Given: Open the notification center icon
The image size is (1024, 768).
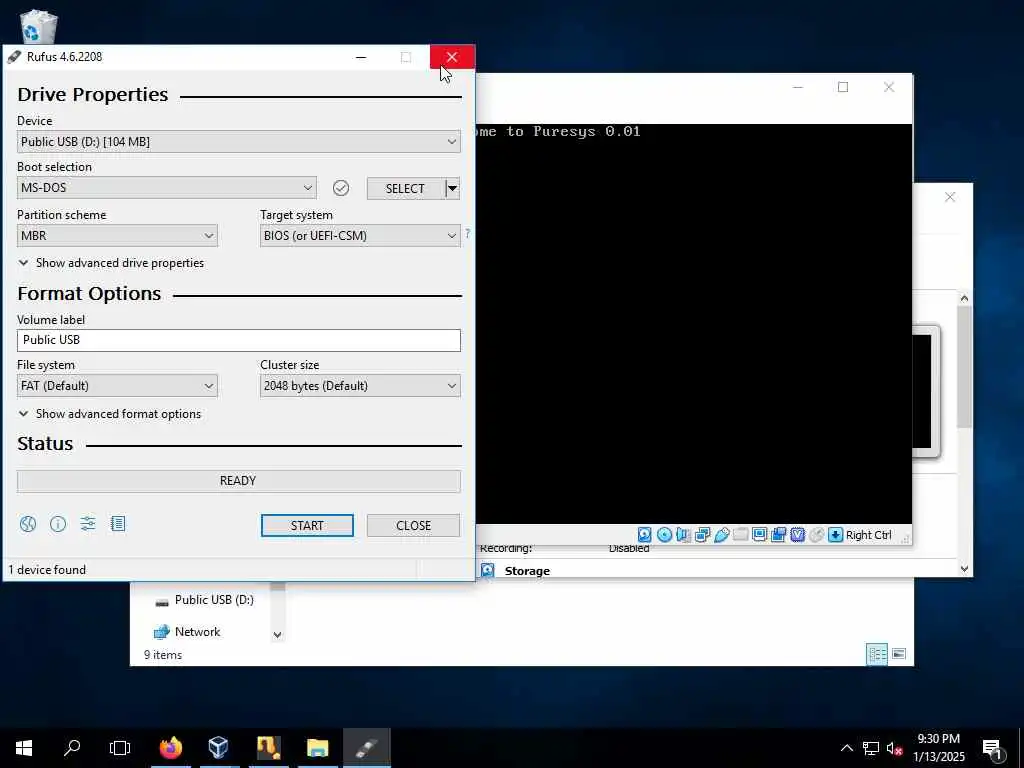Looking at the screenshot, I should pyautogui.click(x=993, y=748).
